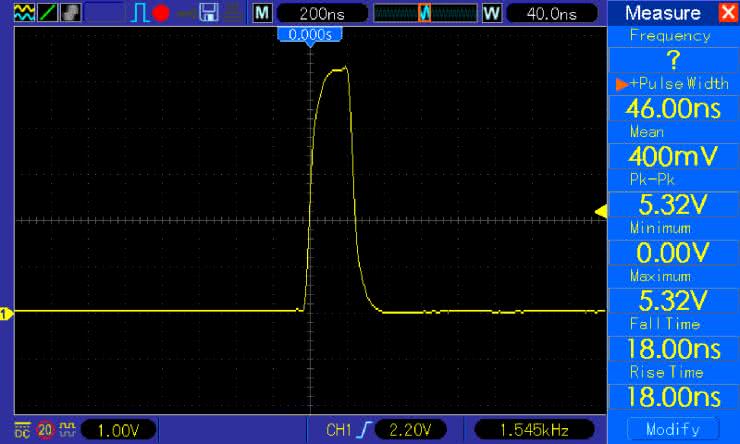
Task: Click the blue pulse waveform icon
Action: tap(140, 14)
